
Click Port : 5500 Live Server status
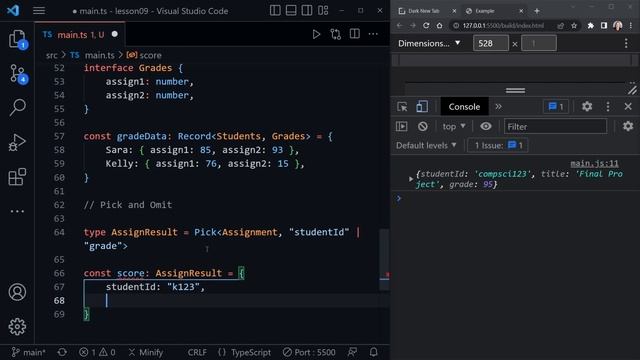click(309, 352)
